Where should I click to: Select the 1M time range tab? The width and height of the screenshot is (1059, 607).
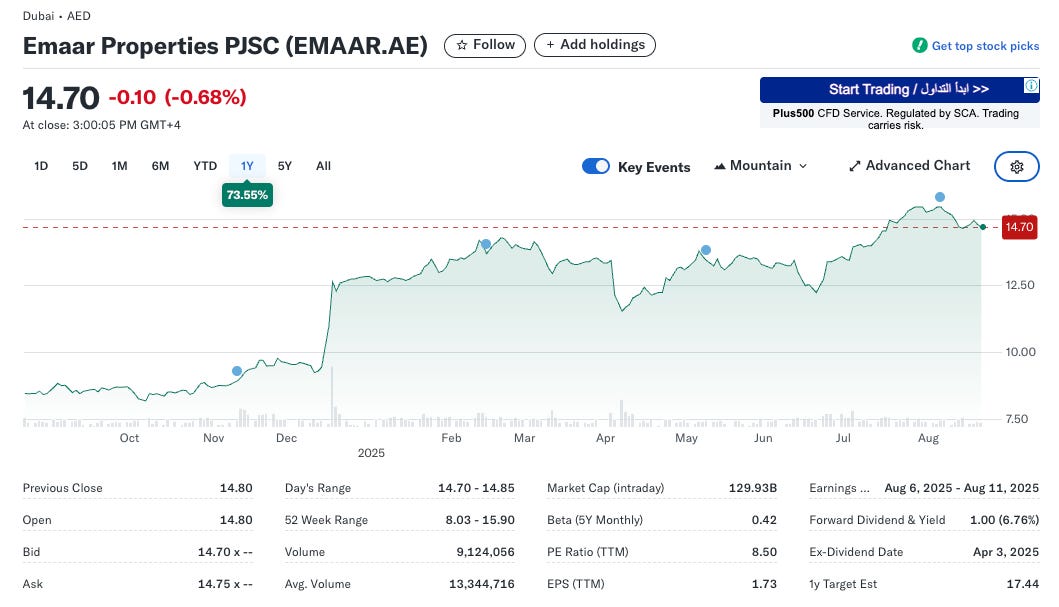click(x=120, y=166)
